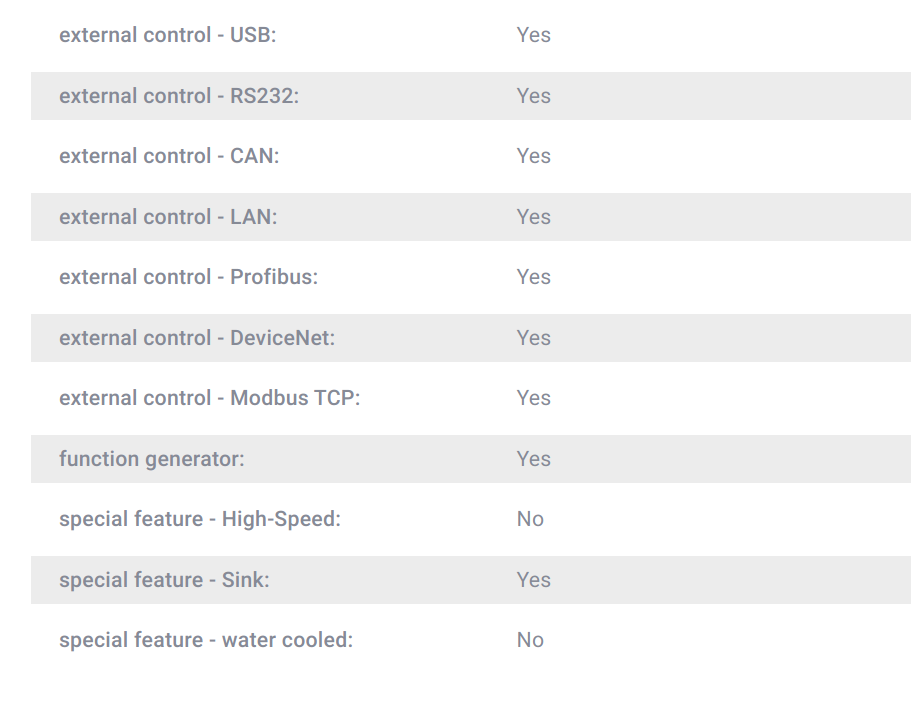Select the No value for water cooled
This screenshot has height=718, width=911.
[x=530, y=640]
